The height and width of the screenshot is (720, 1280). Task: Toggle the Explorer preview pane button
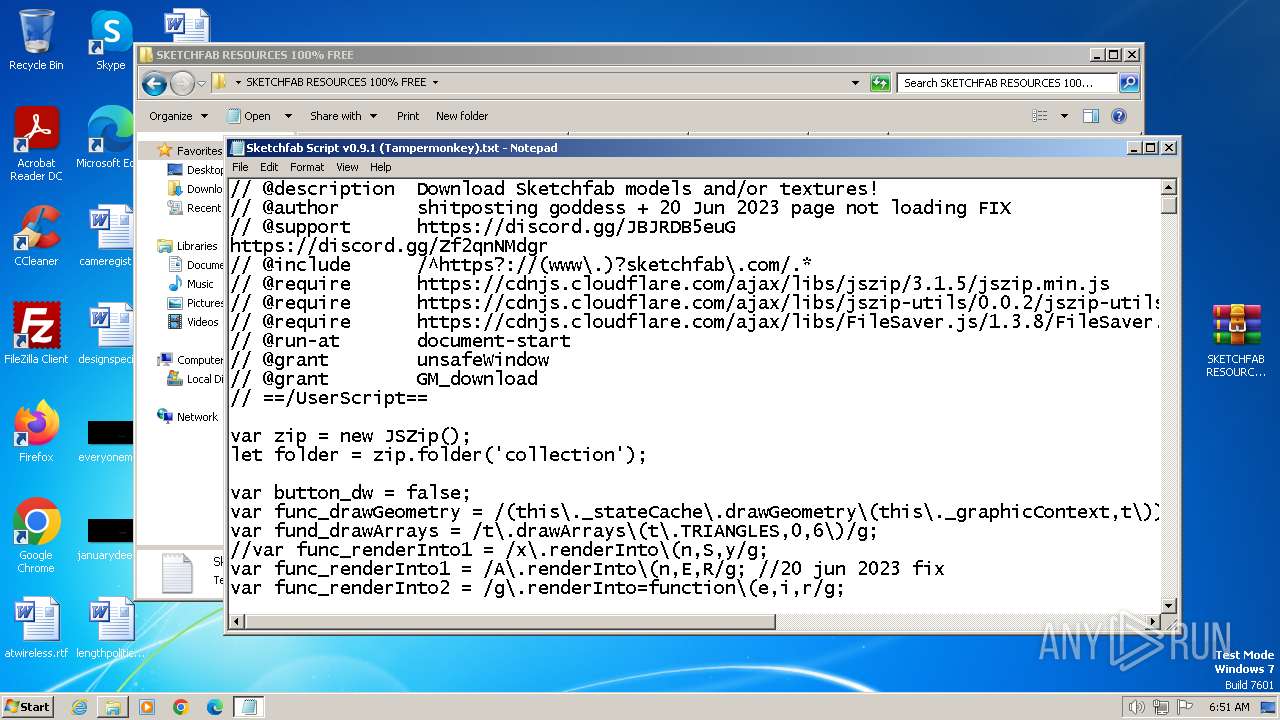point(1091,116)
